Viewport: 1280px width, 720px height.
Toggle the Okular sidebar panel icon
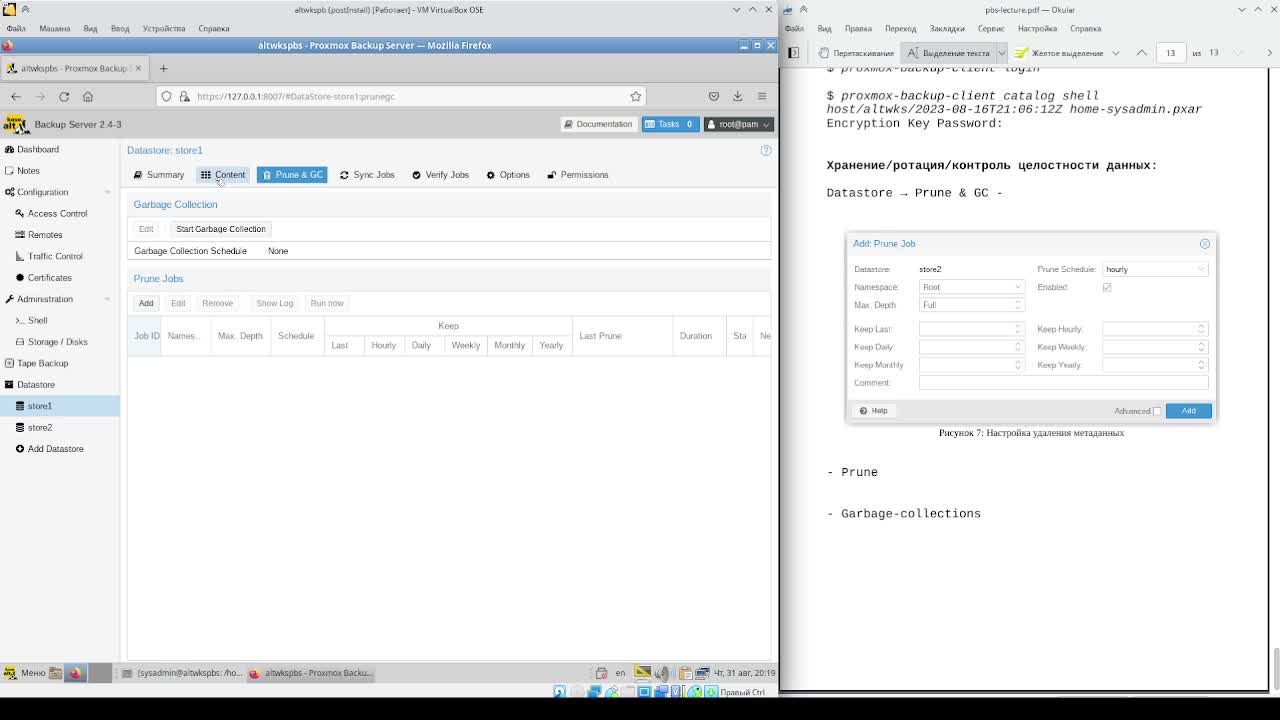(x=793, y=53)
